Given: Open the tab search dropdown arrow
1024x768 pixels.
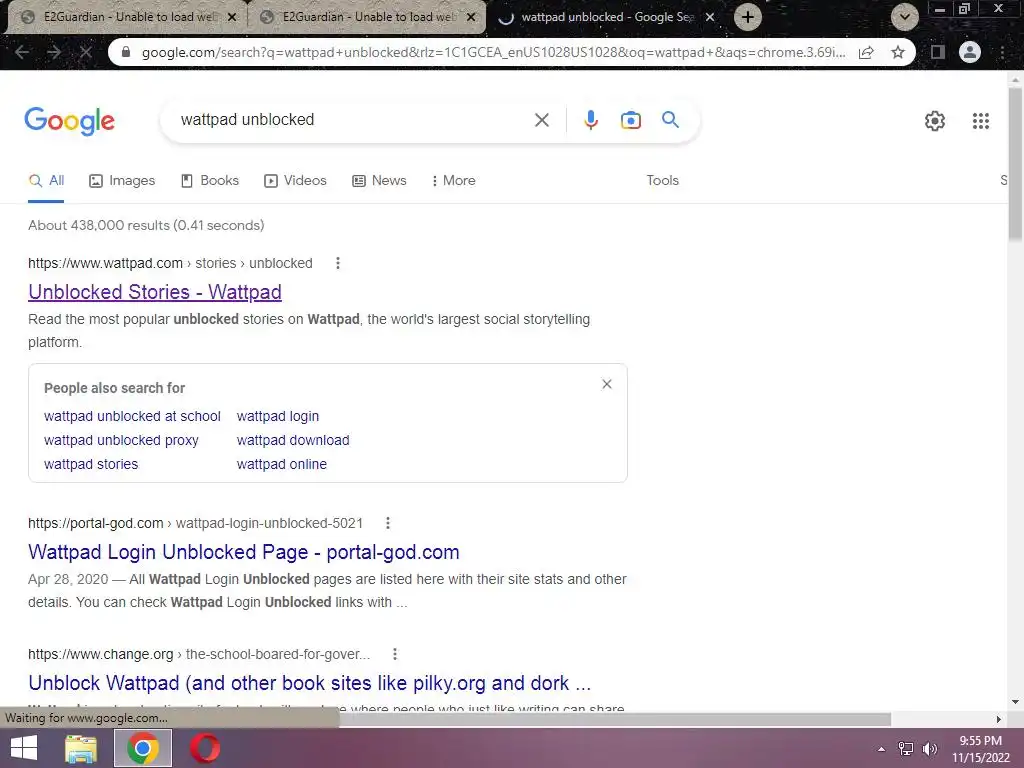Looking at the screenshot, I should coord(904,17).
